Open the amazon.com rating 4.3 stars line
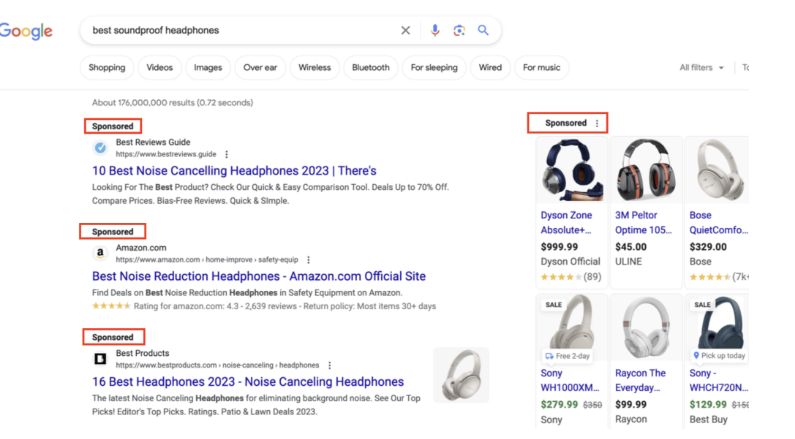Image resolution: width=795 pixels, height=439 pixels. click(x=264, y=306)
